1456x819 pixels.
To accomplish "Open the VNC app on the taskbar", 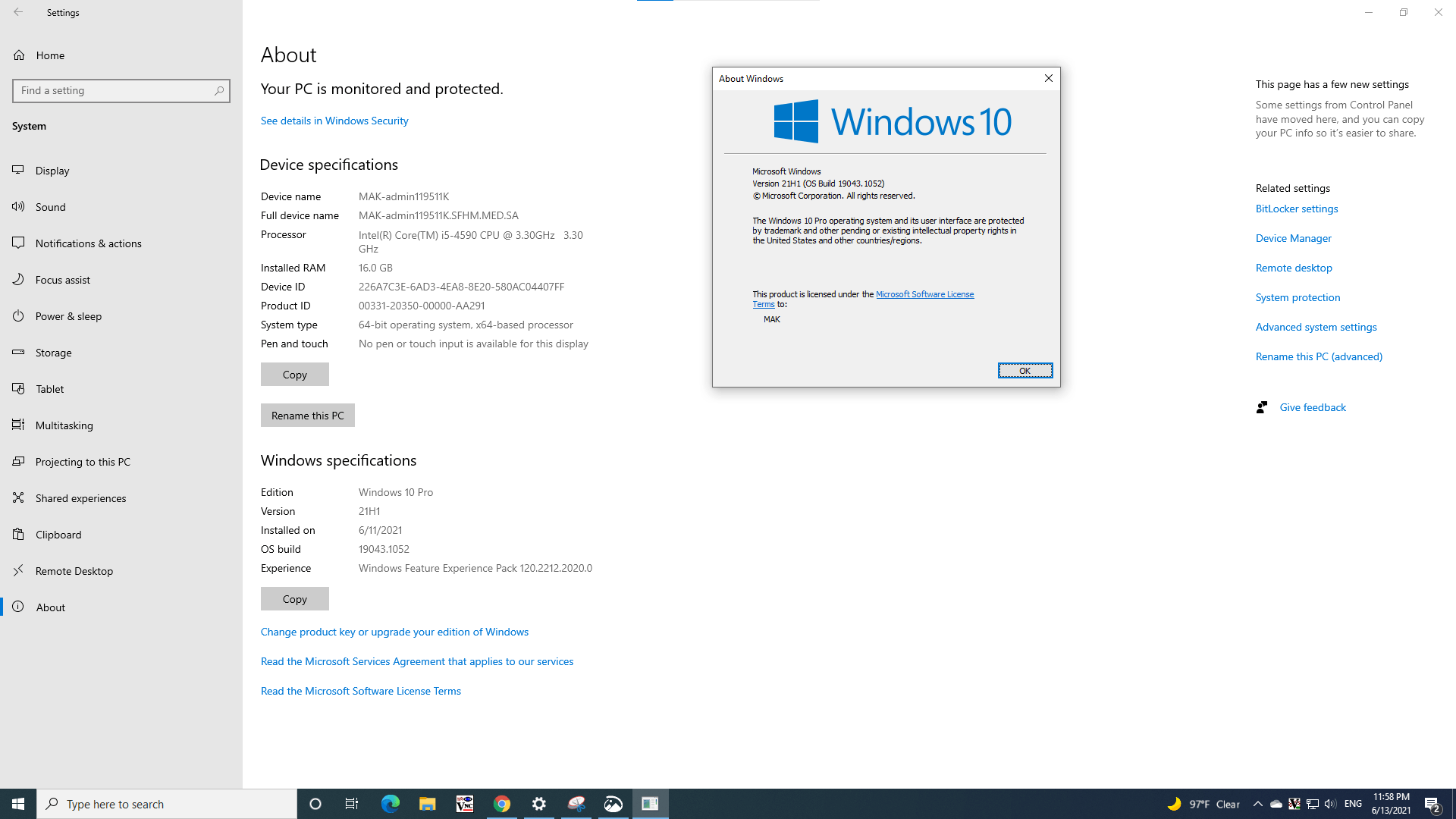I will [x=465, y=804].
